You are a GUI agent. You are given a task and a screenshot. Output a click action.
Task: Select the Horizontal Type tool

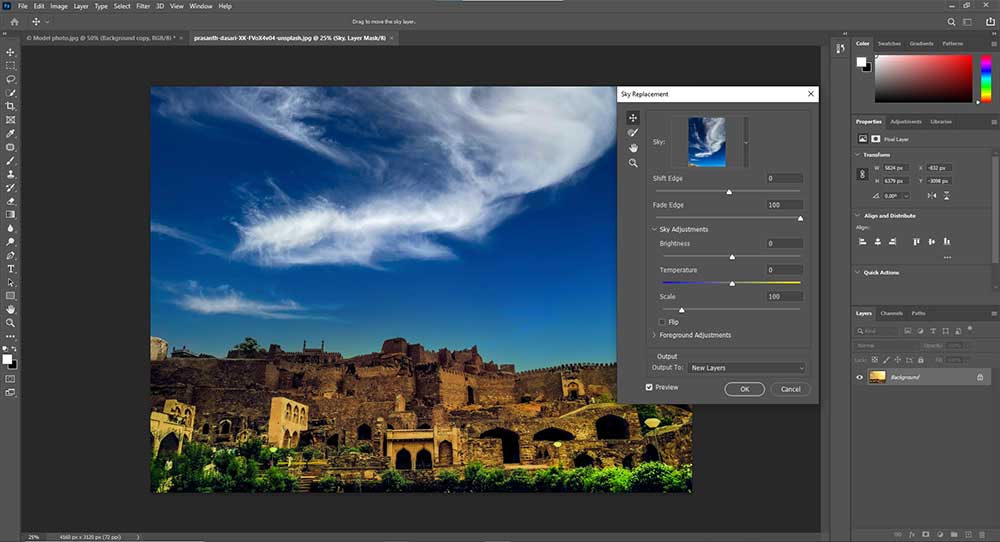coord(10,269)
